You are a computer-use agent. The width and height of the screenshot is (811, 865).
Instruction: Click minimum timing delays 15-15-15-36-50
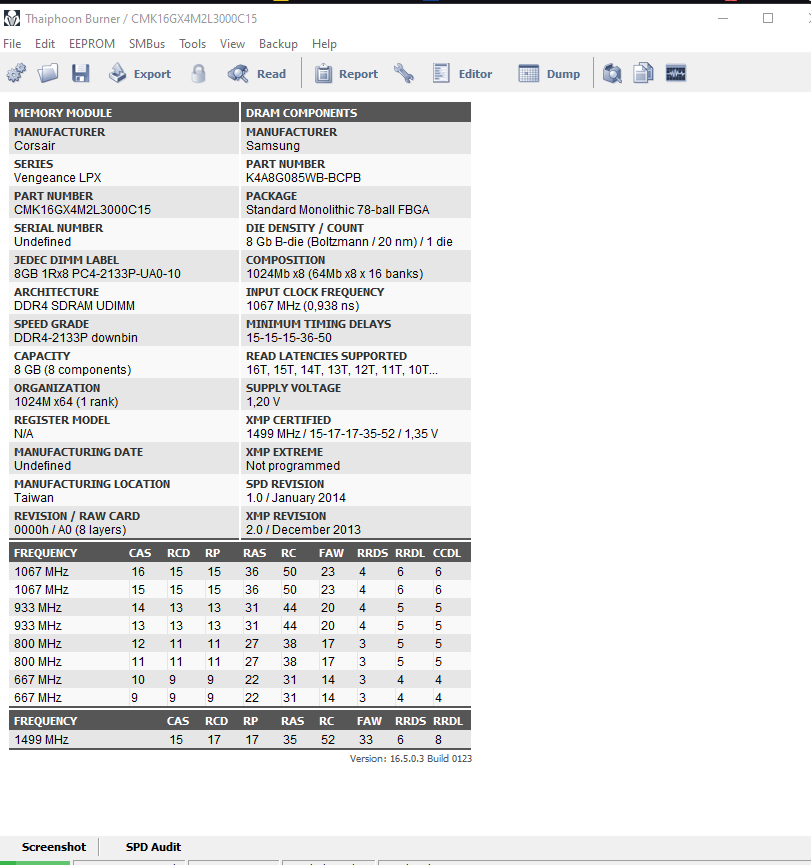(x=289, y=338)
